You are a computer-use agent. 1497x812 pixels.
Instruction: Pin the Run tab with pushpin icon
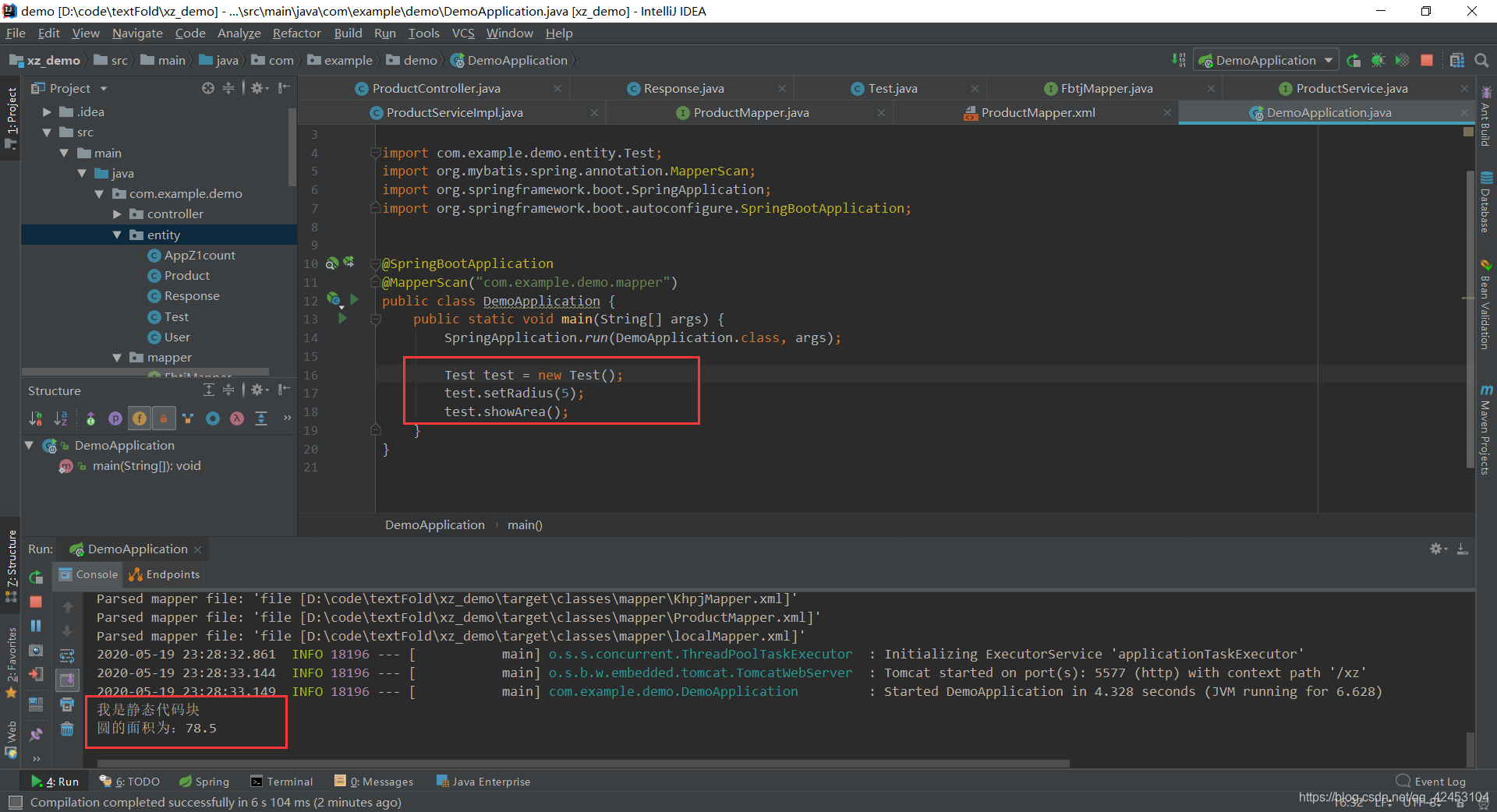(x=36, y=734)
